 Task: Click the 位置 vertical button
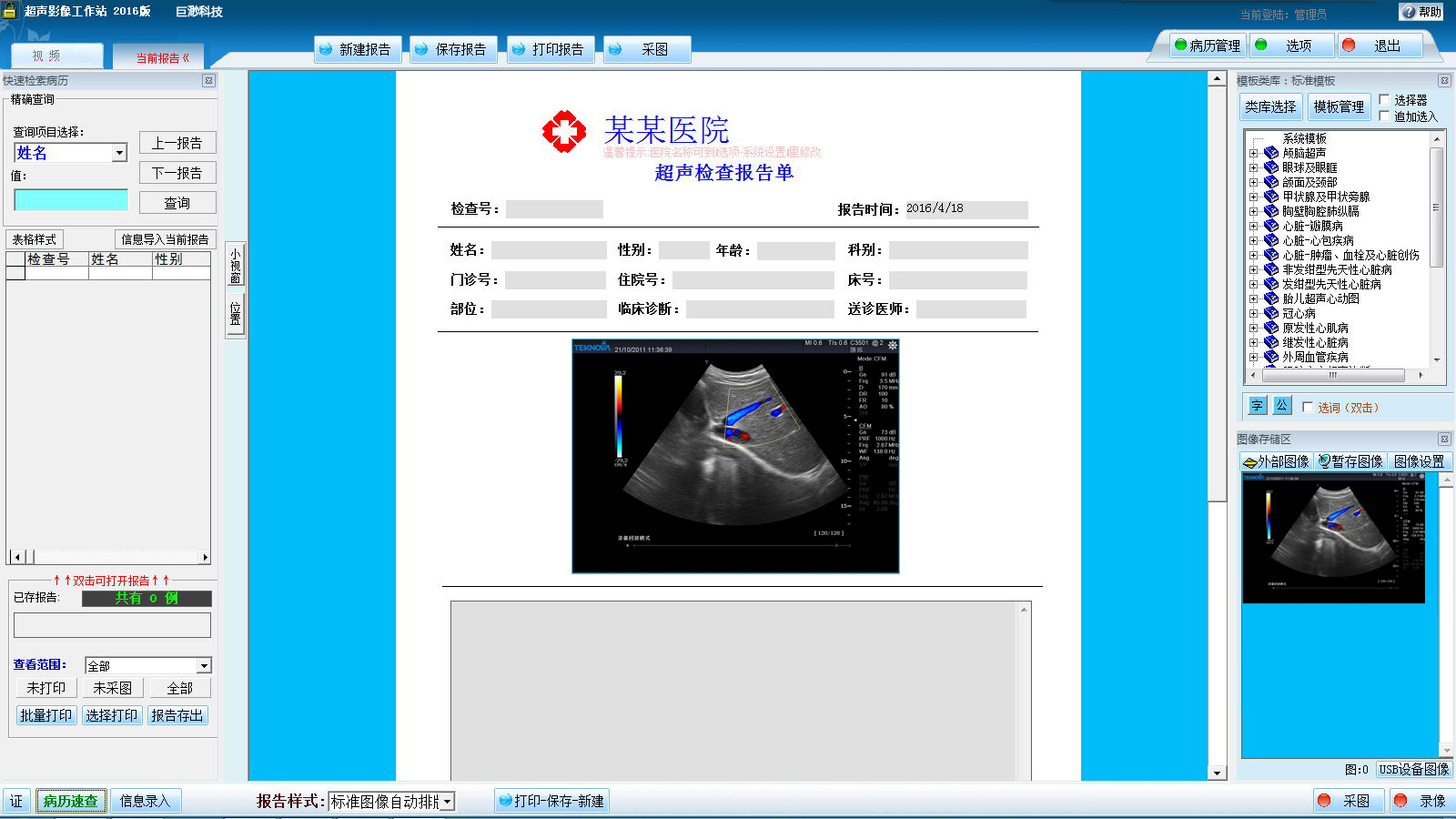[235, 314]
